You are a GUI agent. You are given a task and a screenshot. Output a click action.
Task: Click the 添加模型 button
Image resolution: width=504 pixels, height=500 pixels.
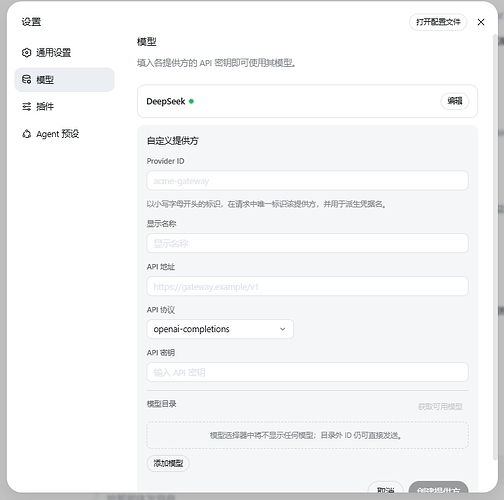pos(168,463)
